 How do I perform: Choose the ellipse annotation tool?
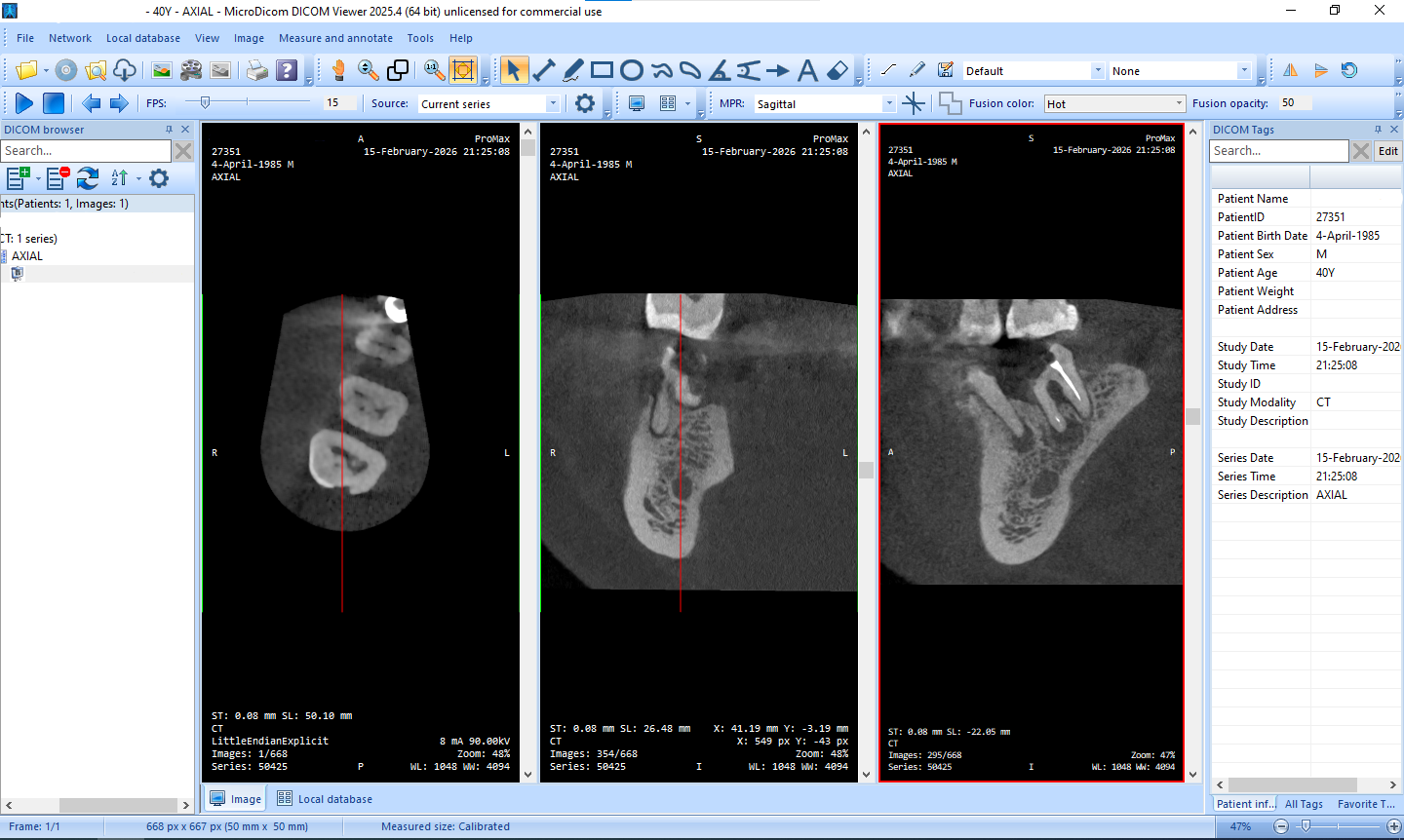(x=632, y=70)
